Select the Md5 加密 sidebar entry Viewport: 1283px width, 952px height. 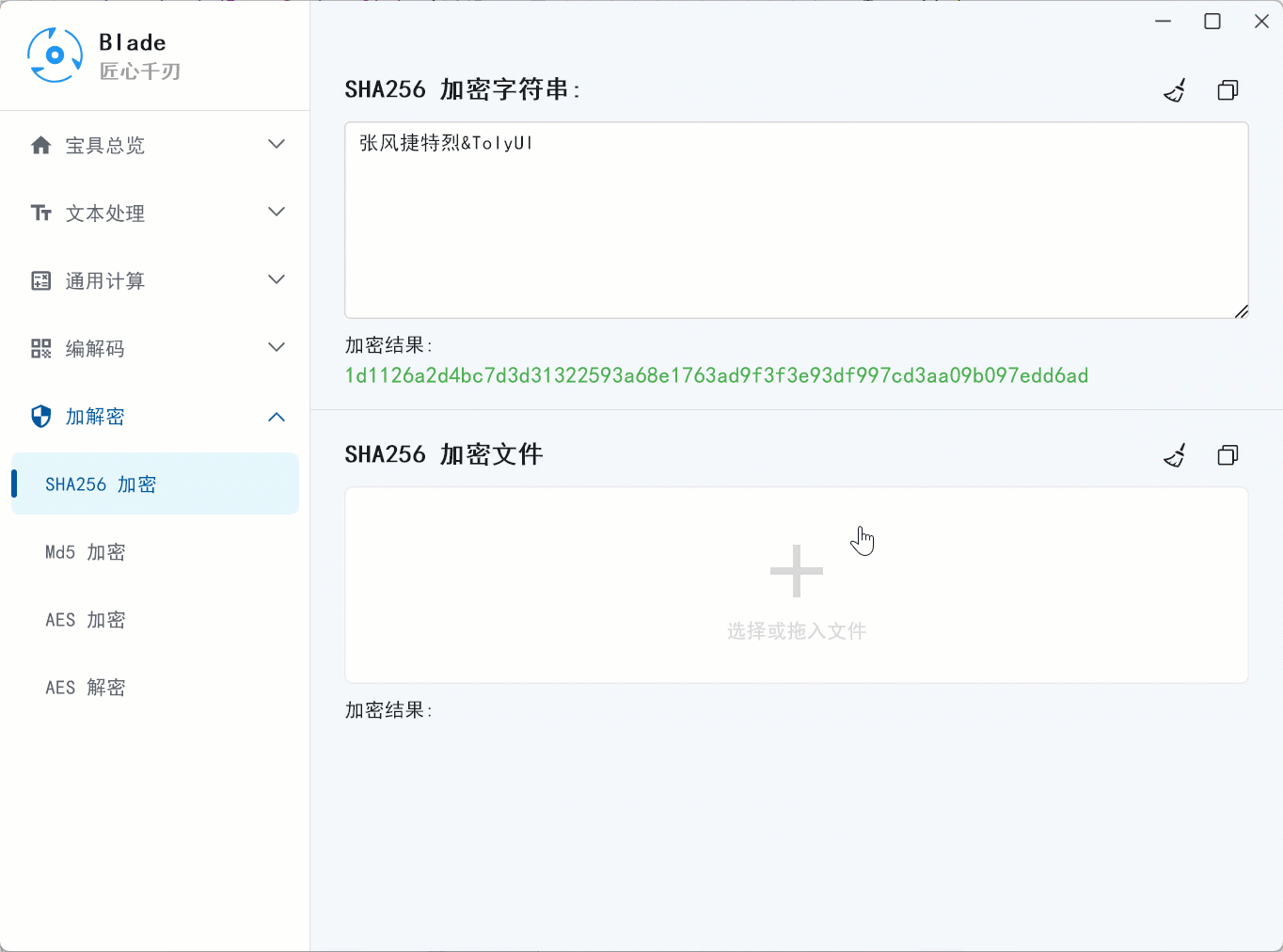(85, 552)
